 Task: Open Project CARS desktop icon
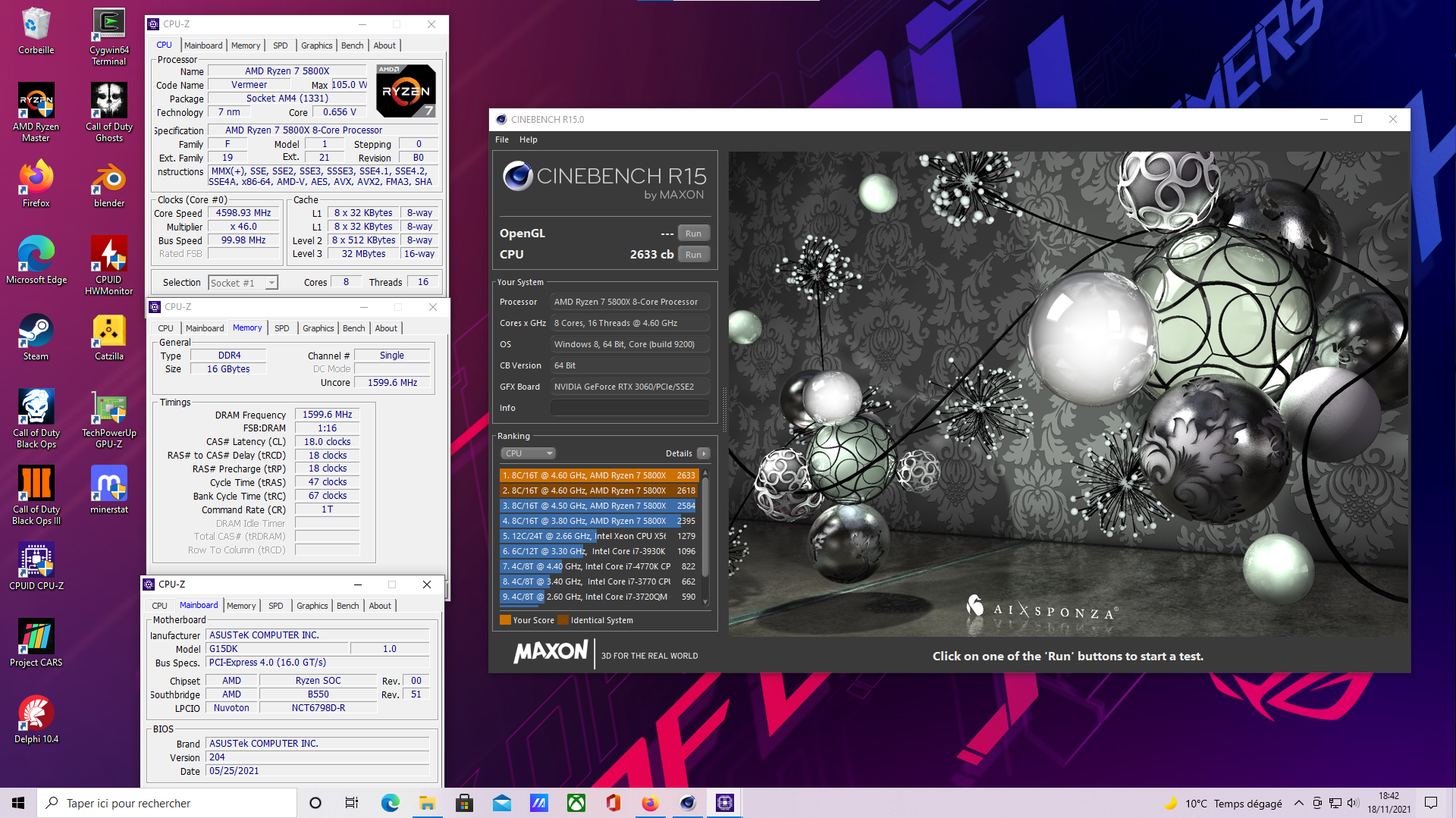click(x=36, y=643)
